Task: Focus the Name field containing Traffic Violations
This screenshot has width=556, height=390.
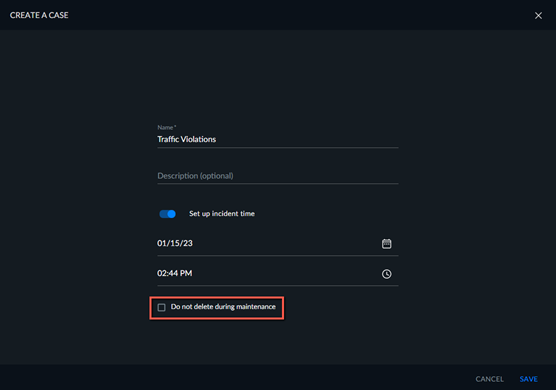Action: click(278, 139)
